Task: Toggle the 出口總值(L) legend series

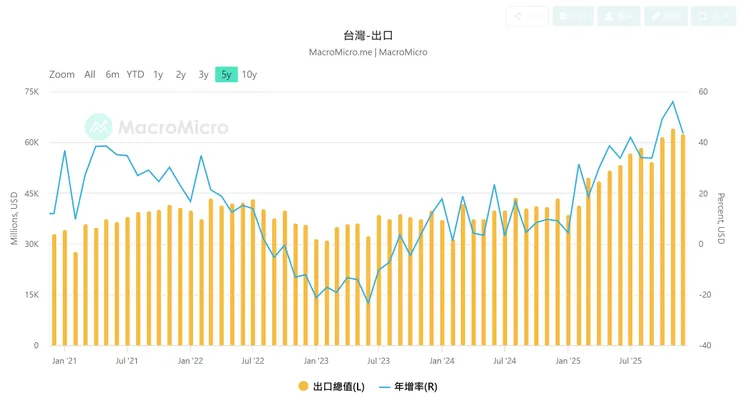Action: (x=332, y=387)
